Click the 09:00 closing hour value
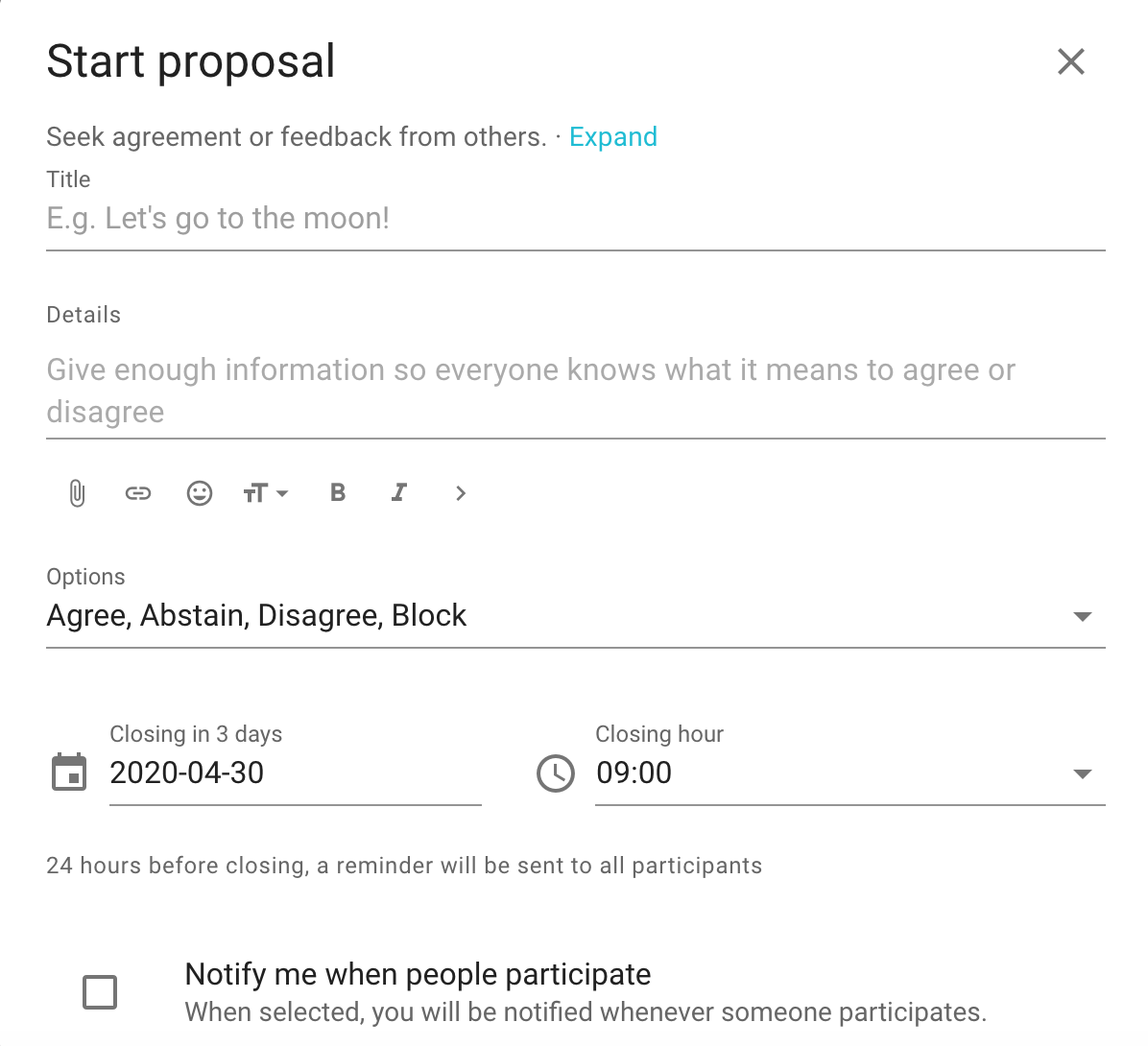The image size is (1148, 1046). (634, 773)
